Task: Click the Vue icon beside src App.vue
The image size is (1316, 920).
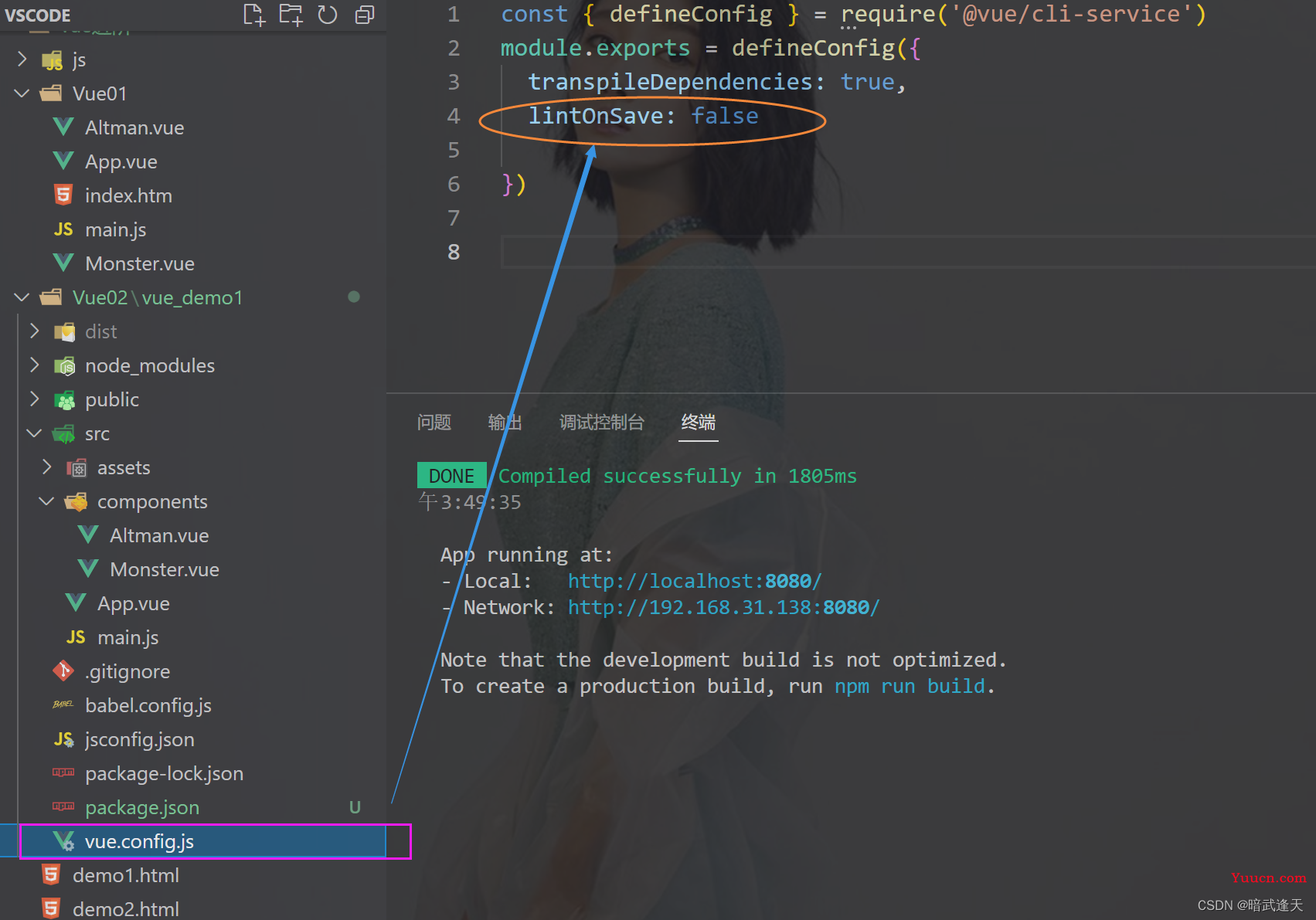Action: (77, 603)
